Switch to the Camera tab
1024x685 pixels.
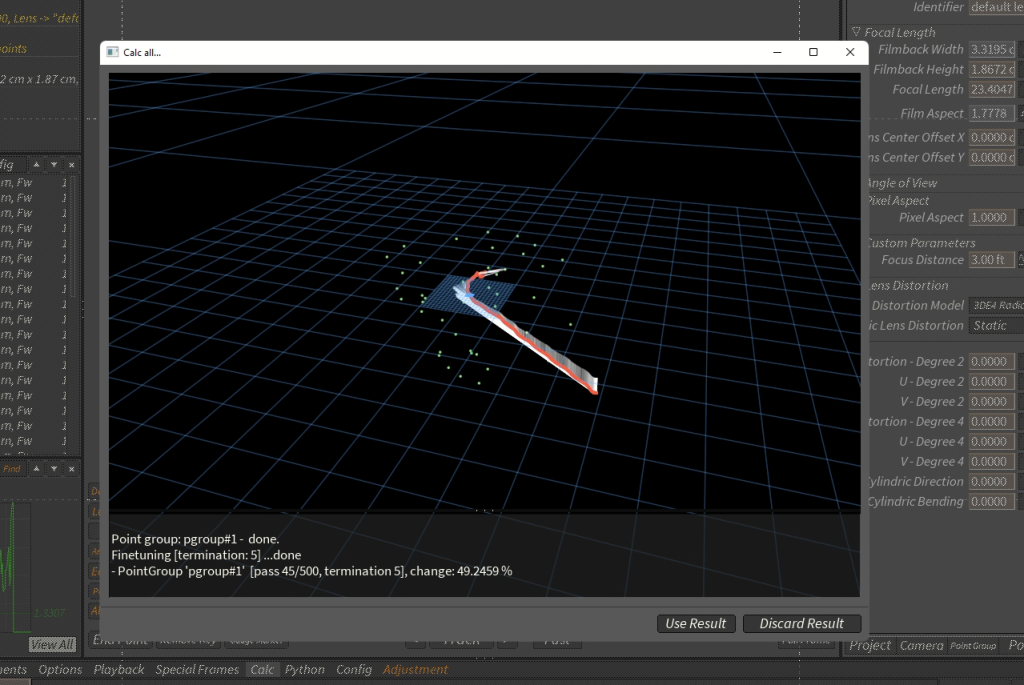[921, 645]
